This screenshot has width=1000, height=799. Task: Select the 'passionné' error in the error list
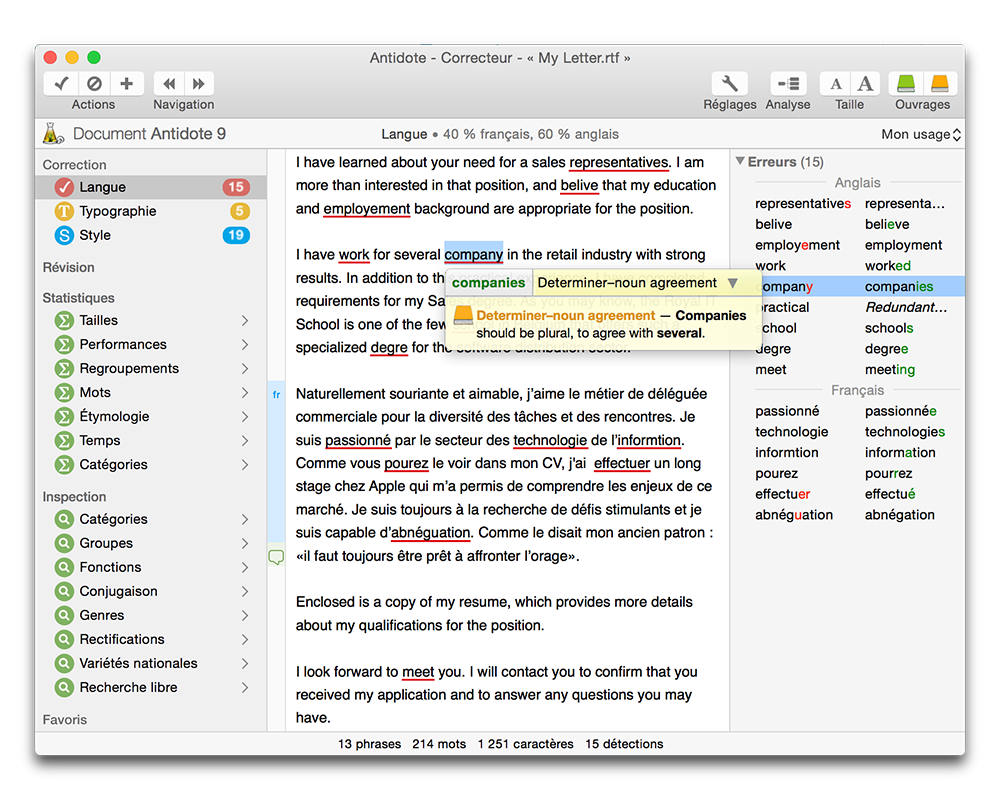848,411
